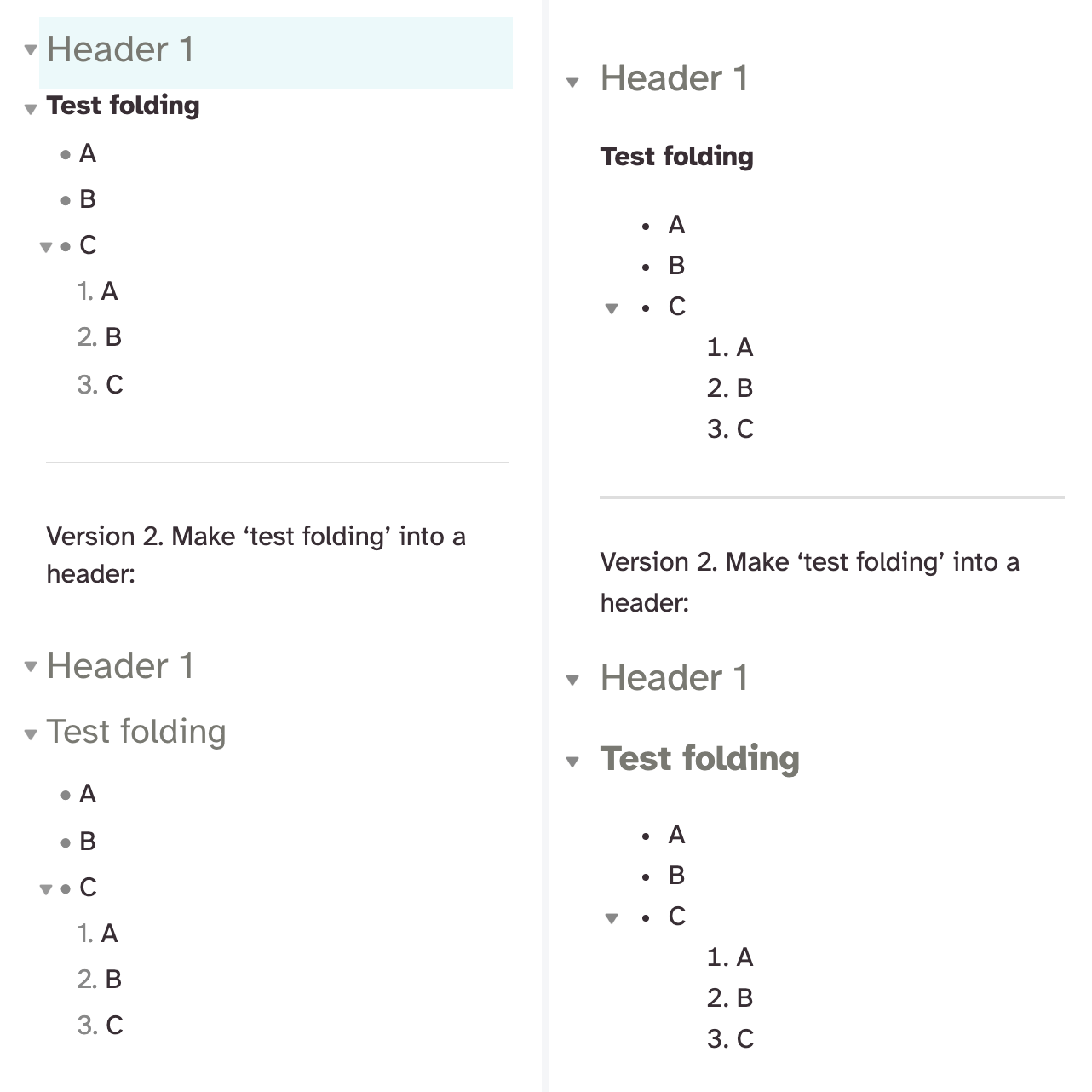This screenshot has height=1092, width=1092.
Task: Click the bullet point beside item A
Action: point(66,154)
